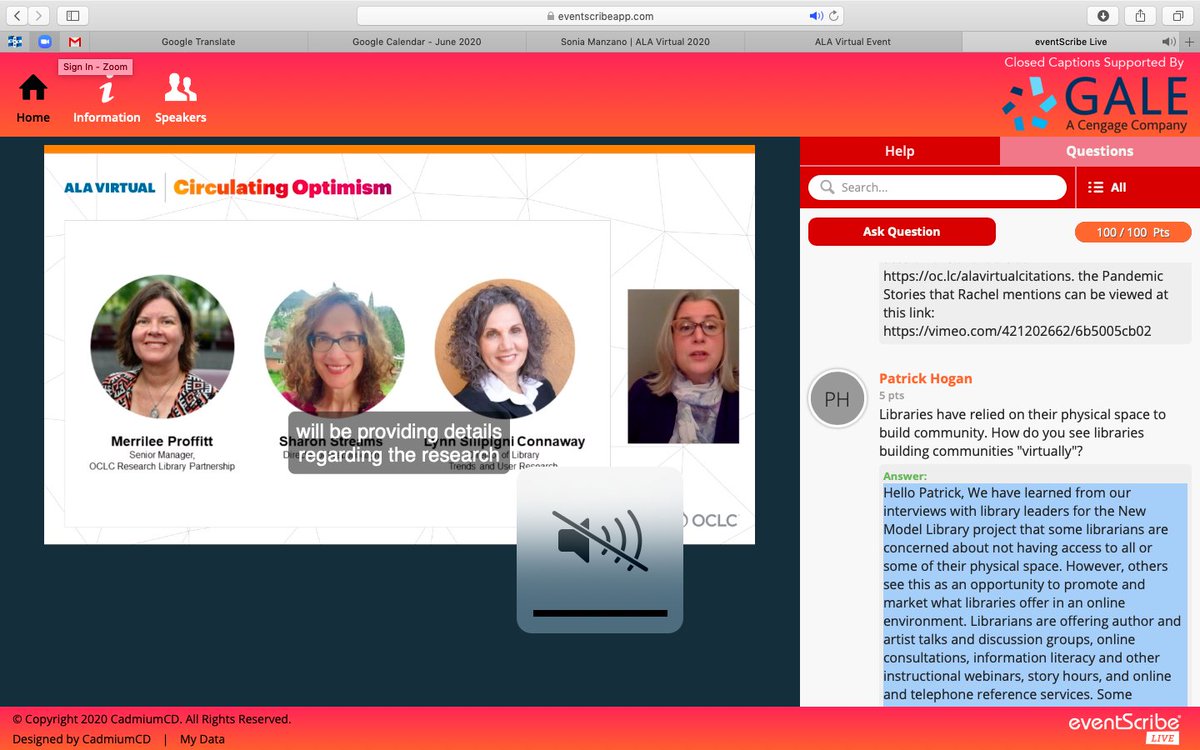Open the Information page
This screenshot has height=750, width=1200.
click(x=106, y=98)
